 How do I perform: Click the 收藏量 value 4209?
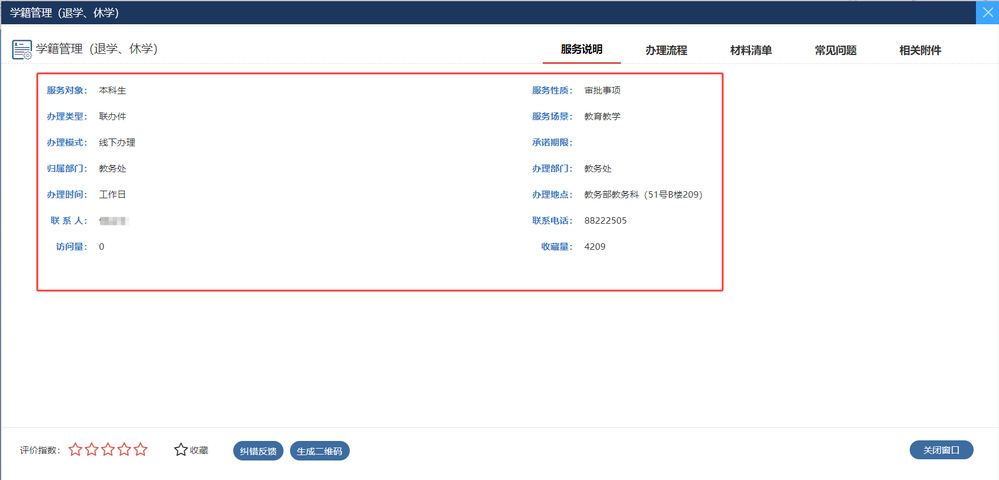pos(595,246)
